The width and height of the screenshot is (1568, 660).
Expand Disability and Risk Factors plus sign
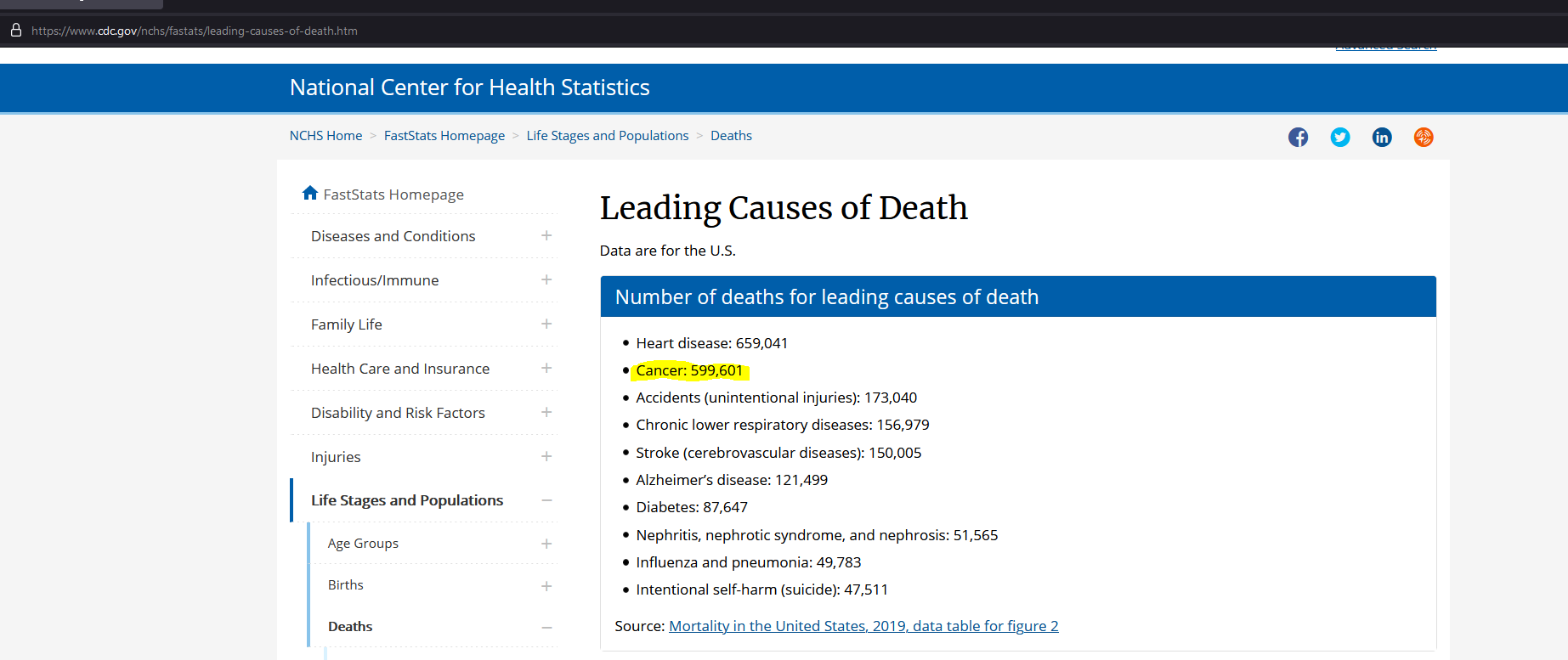(546, 412)
